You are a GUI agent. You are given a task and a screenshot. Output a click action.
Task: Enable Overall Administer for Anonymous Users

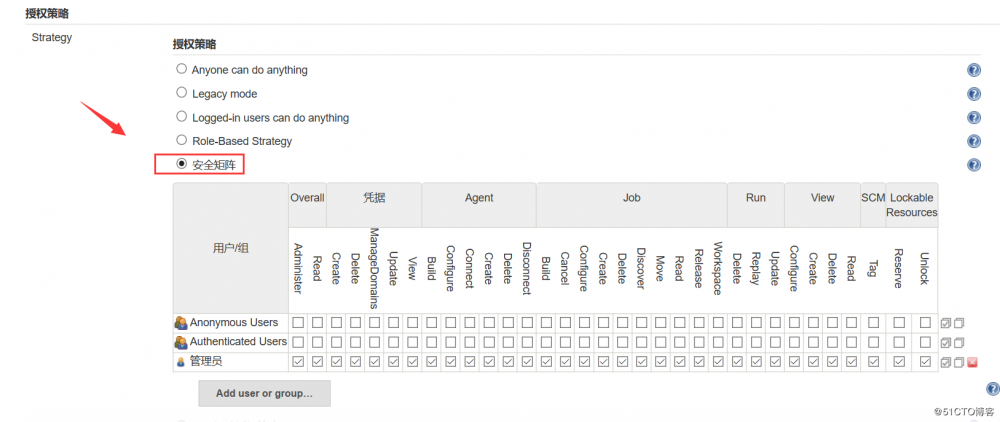[298, 323]
